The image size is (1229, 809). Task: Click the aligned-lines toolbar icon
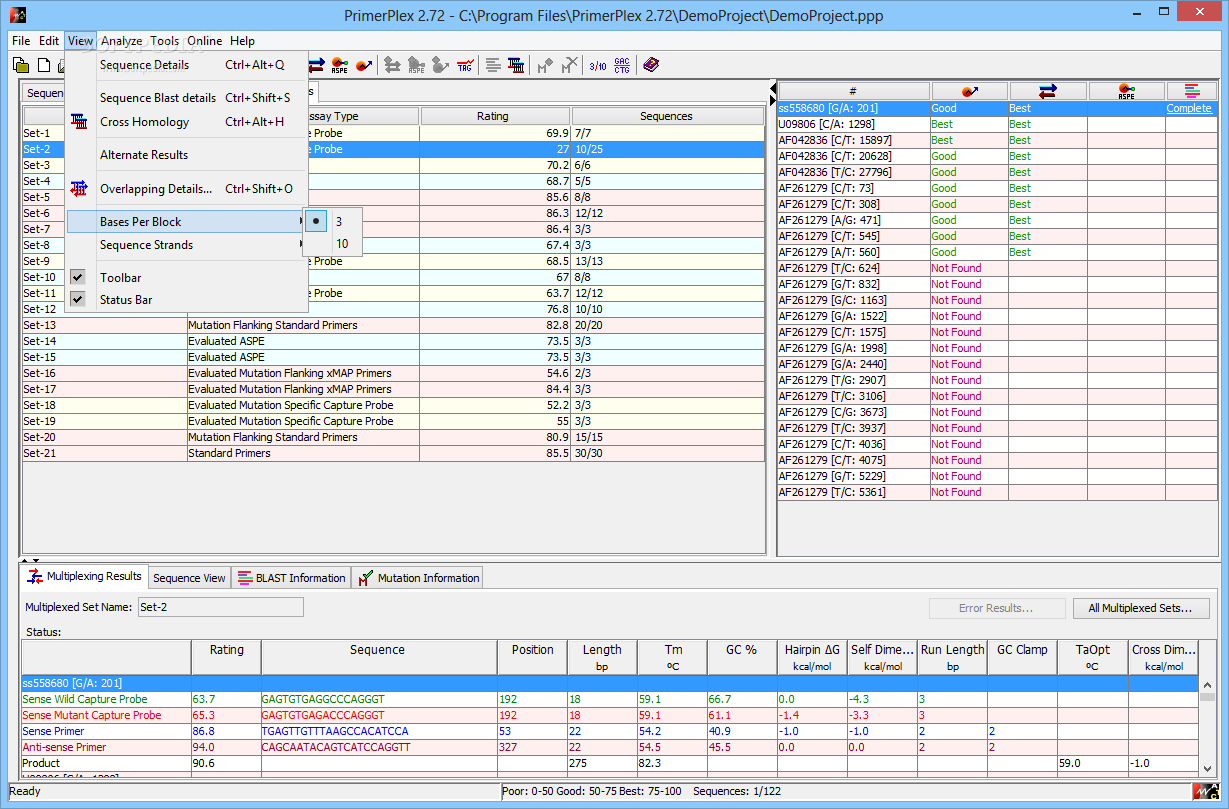[493, 65]
